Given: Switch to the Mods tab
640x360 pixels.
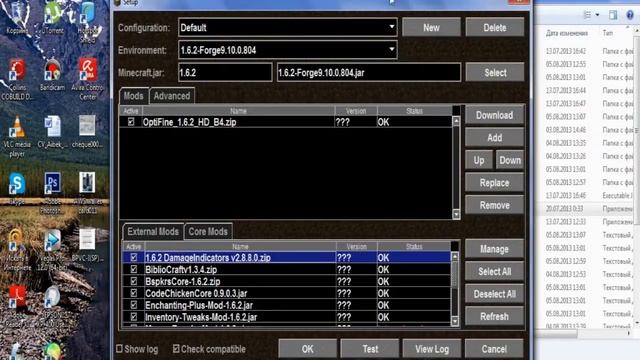Looking at the screenshot, I should click(133, 96).
